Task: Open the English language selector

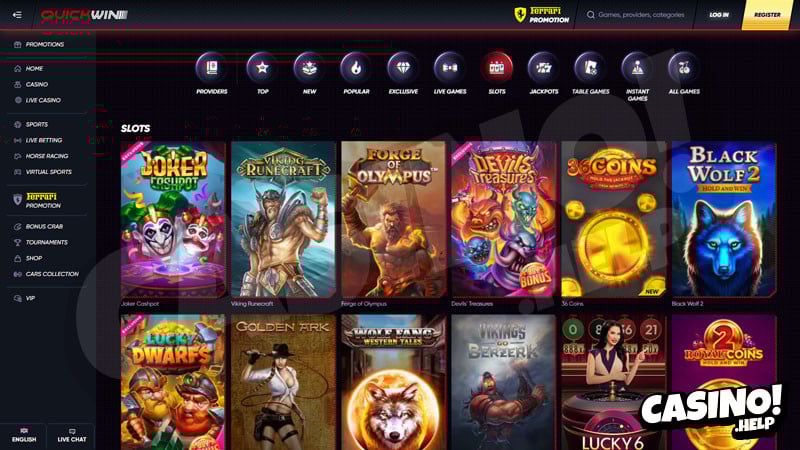Action: click(23, 435)
